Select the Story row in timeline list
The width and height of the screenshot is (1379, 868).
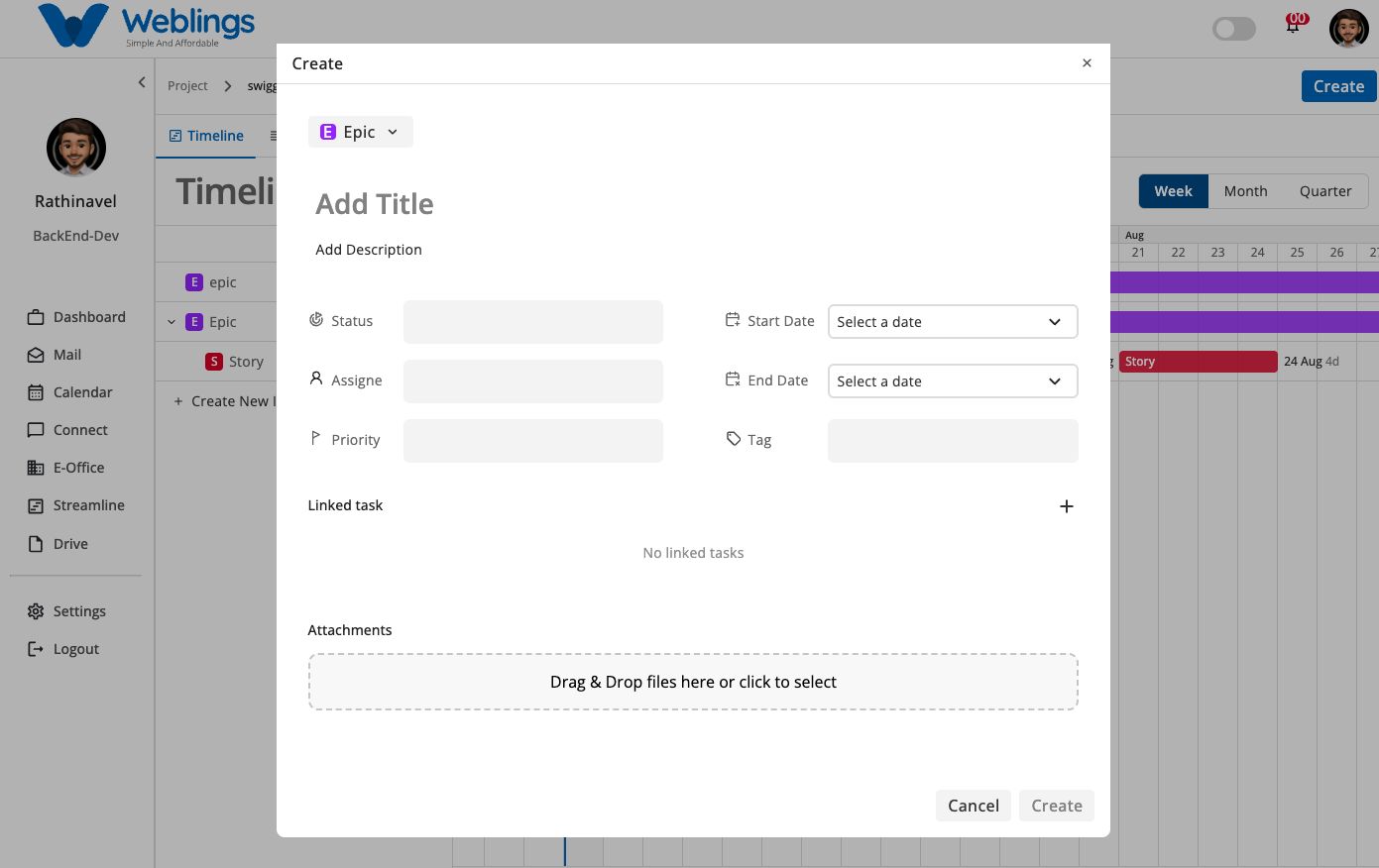pos(216,362)
